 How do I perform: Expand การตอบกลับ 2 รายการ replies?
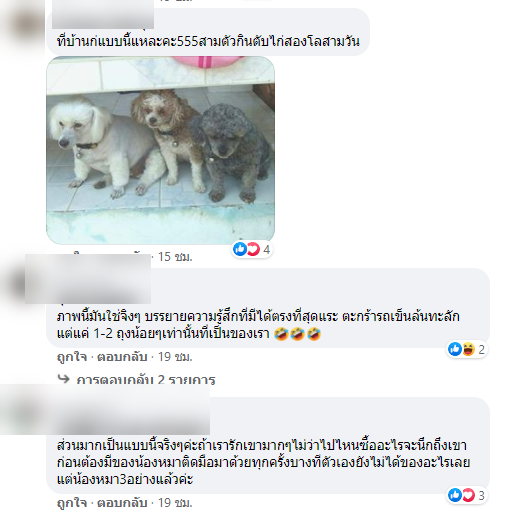tap(146, 379)
